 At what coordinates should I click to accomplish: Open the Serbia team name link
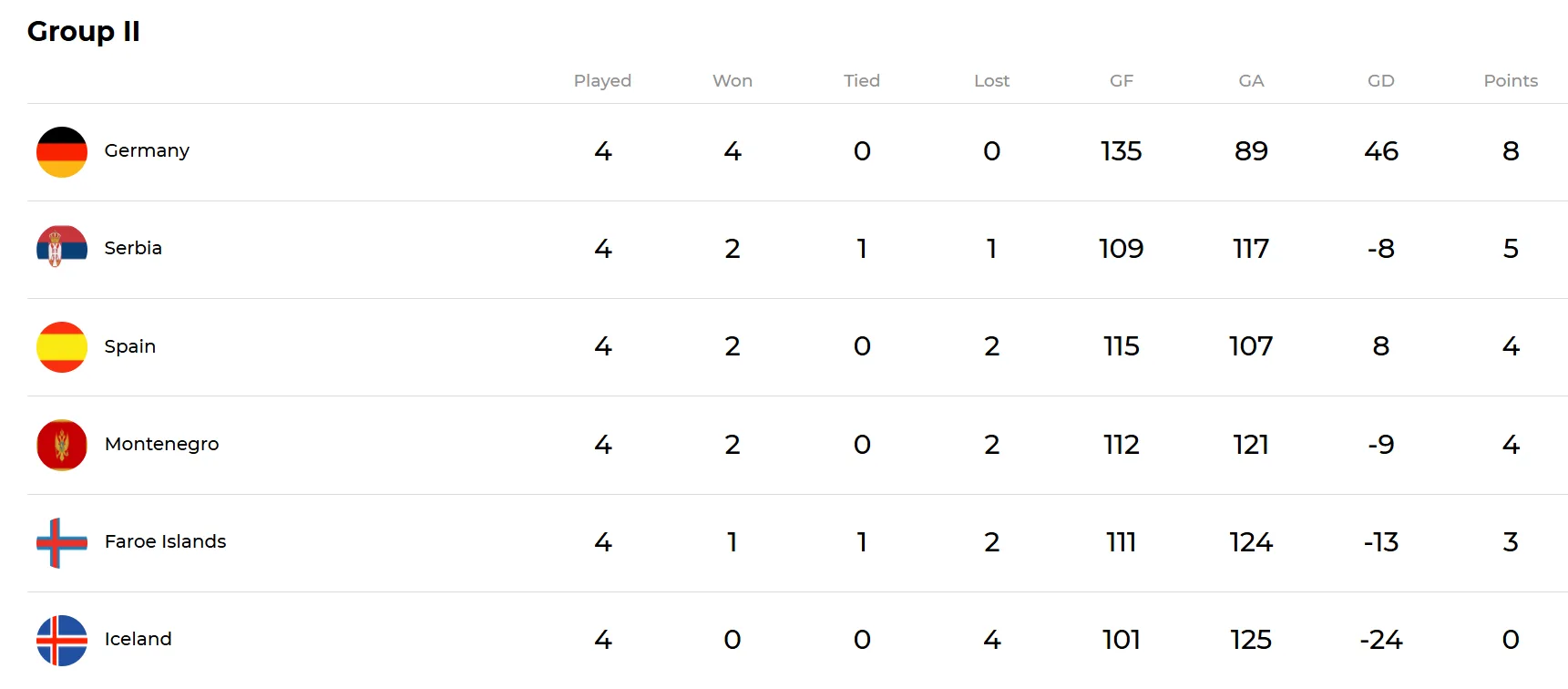tap(133, 248)
